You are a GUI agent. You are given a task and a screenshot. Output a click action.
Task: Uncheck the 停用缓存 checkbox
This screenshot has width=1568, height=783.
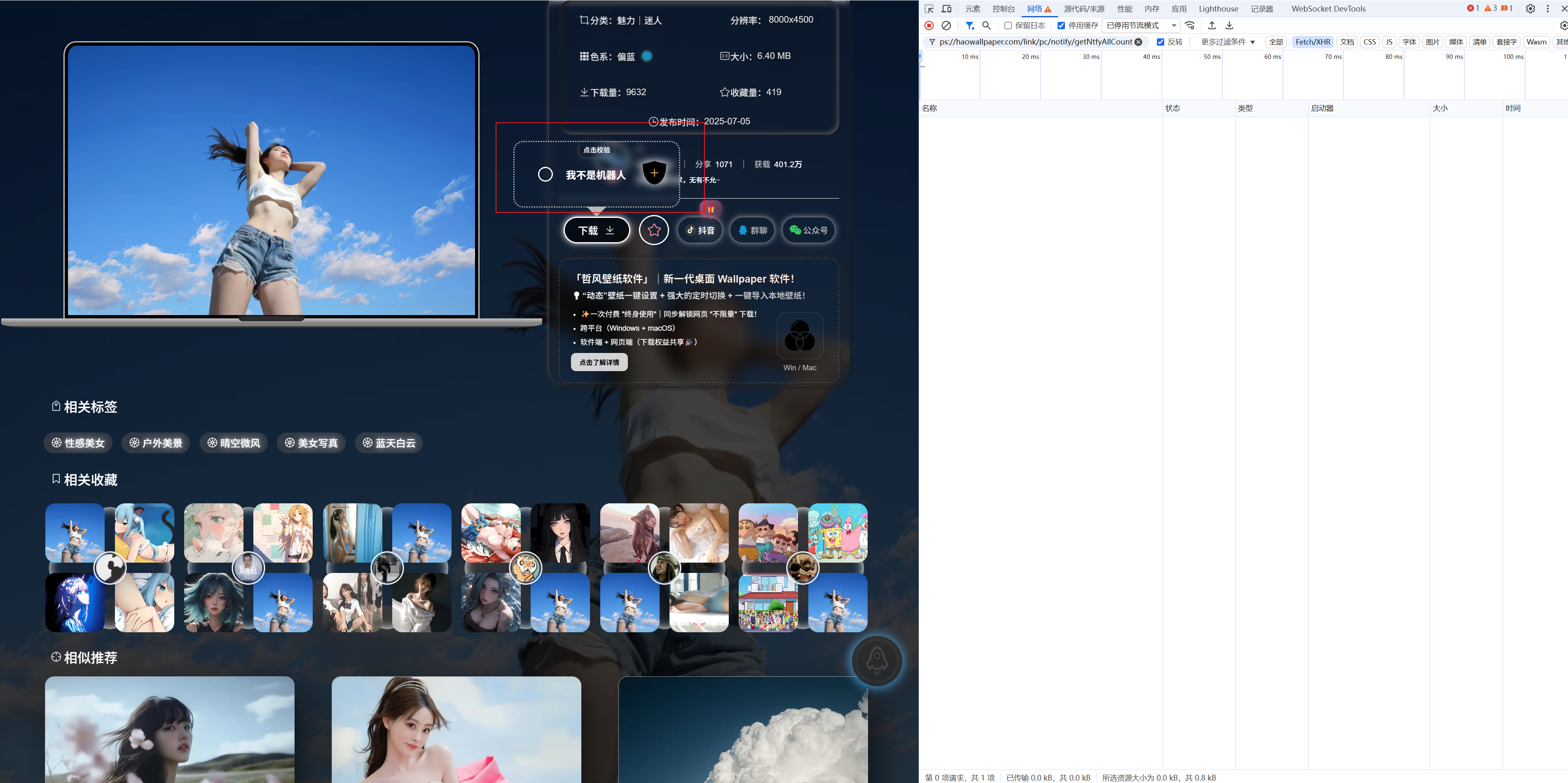(1061, 26)
